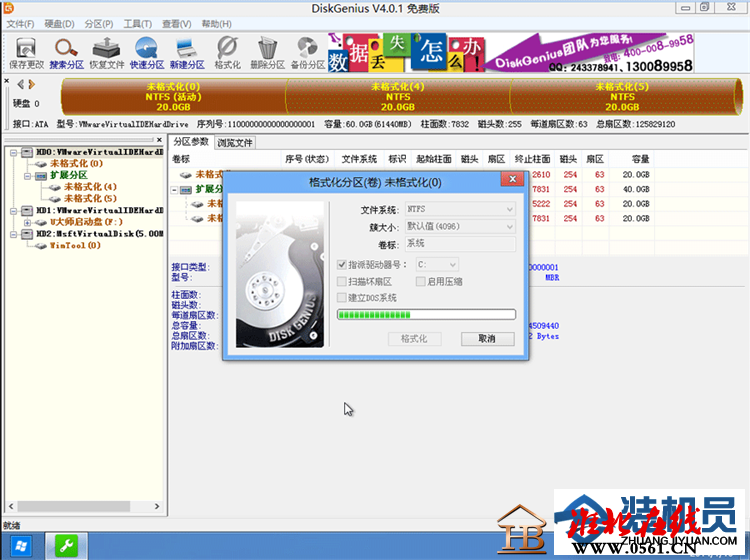Click the previous disk left arrow icon

21,85
